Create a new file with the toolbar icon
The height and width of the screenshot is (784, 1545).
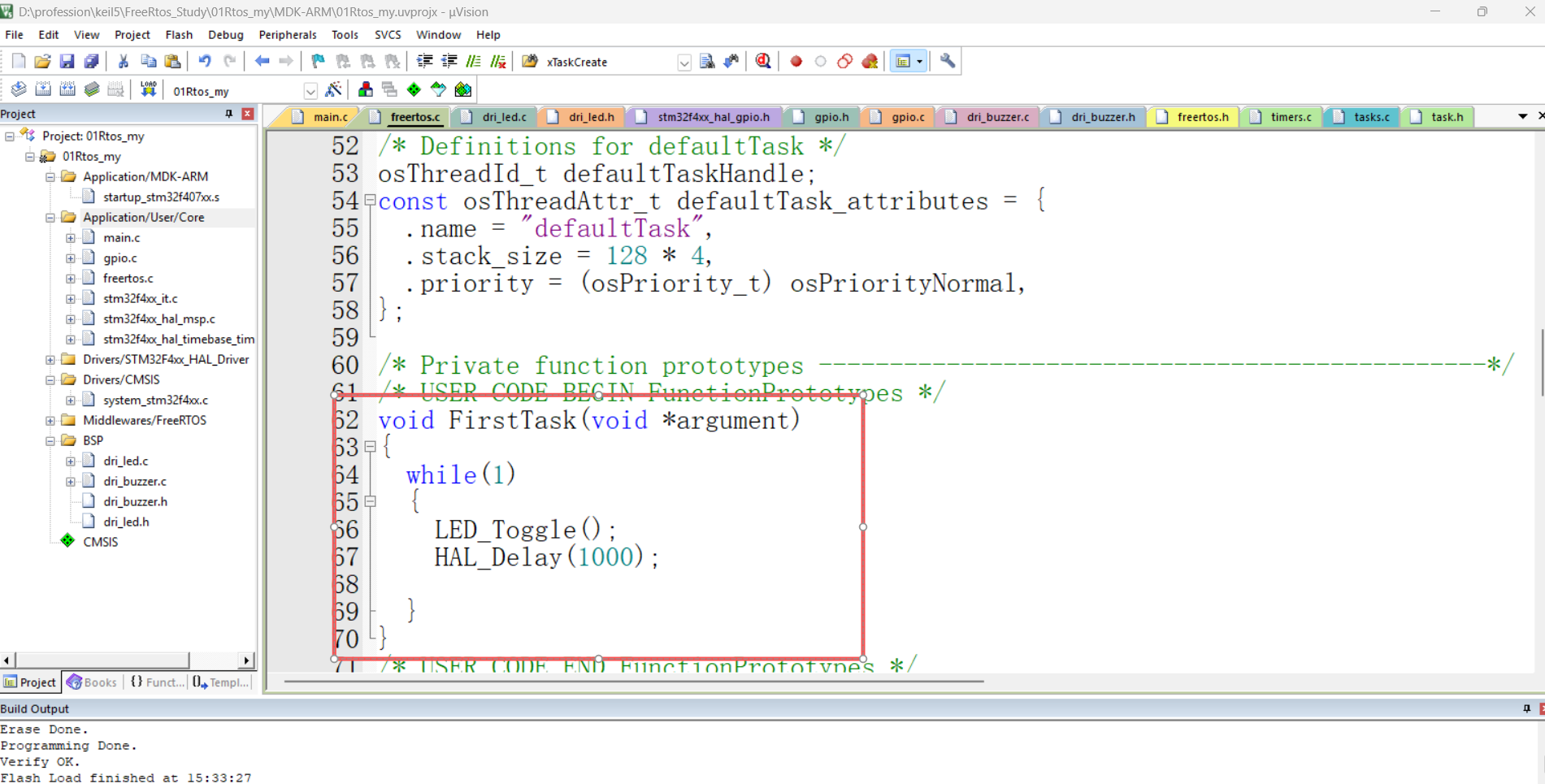18,62
